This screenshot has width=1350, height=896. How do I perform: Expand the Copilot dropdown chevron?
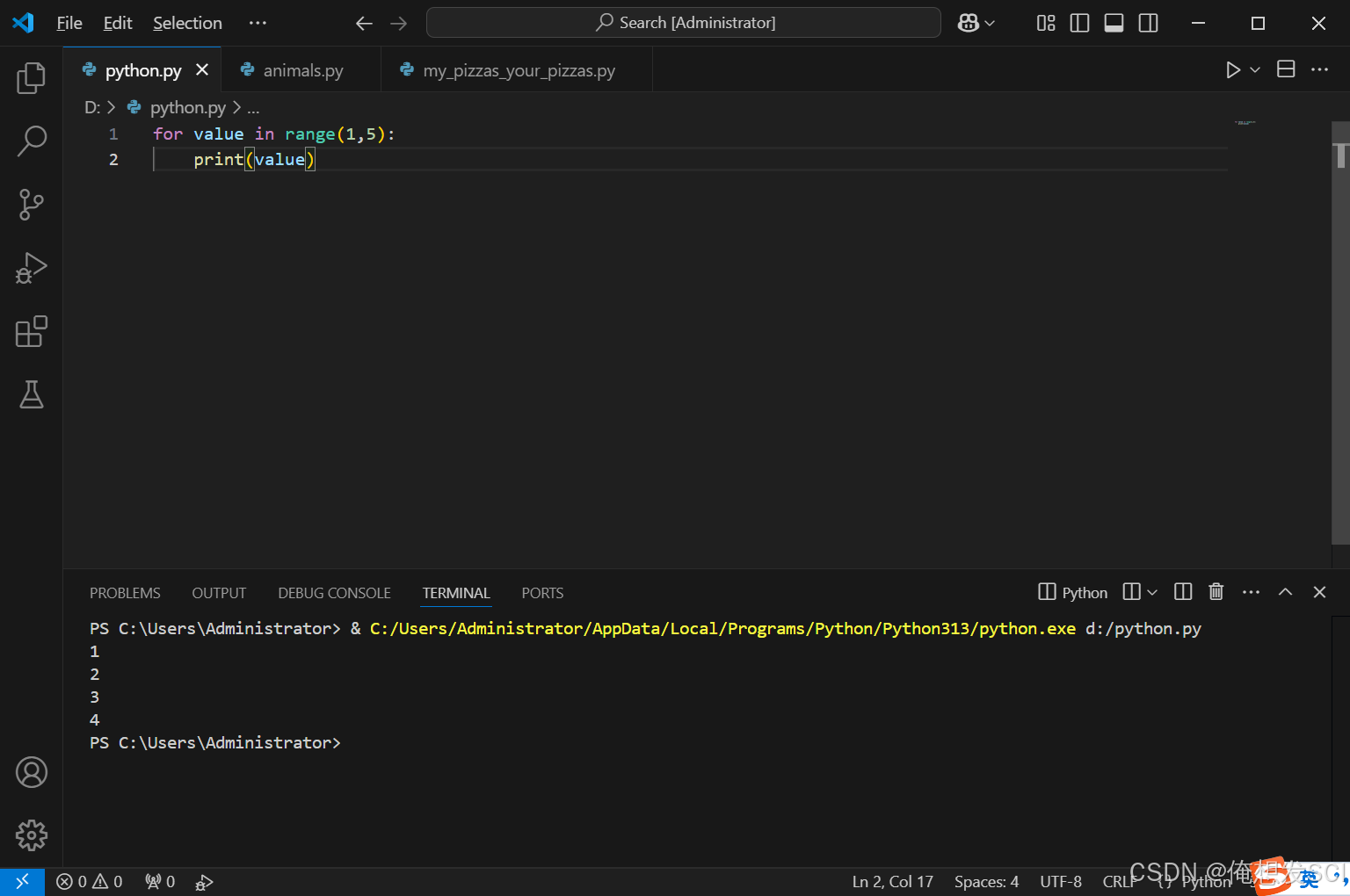(991, 23)
